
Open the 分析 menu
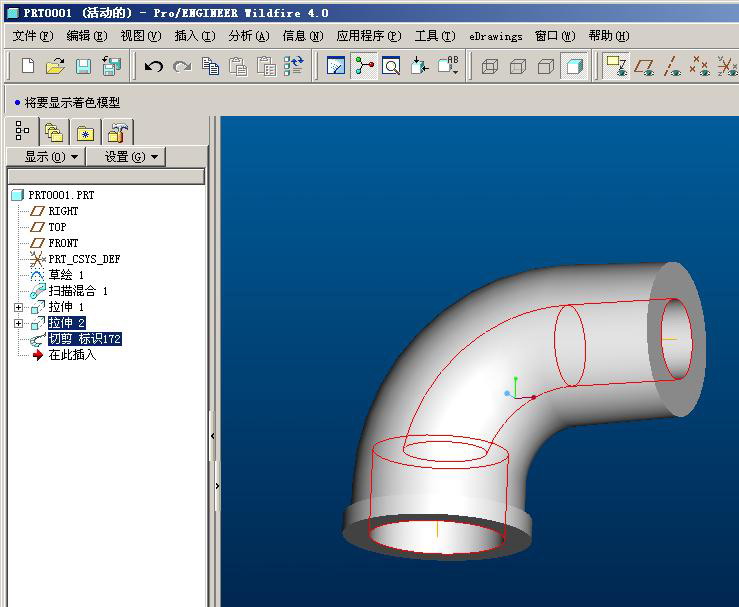[x=249, y=36]
